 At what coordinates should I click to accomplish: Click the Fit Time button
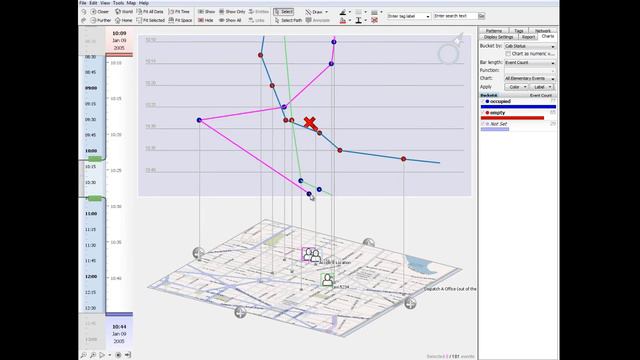pyautogui.click(x=179, y=12)
